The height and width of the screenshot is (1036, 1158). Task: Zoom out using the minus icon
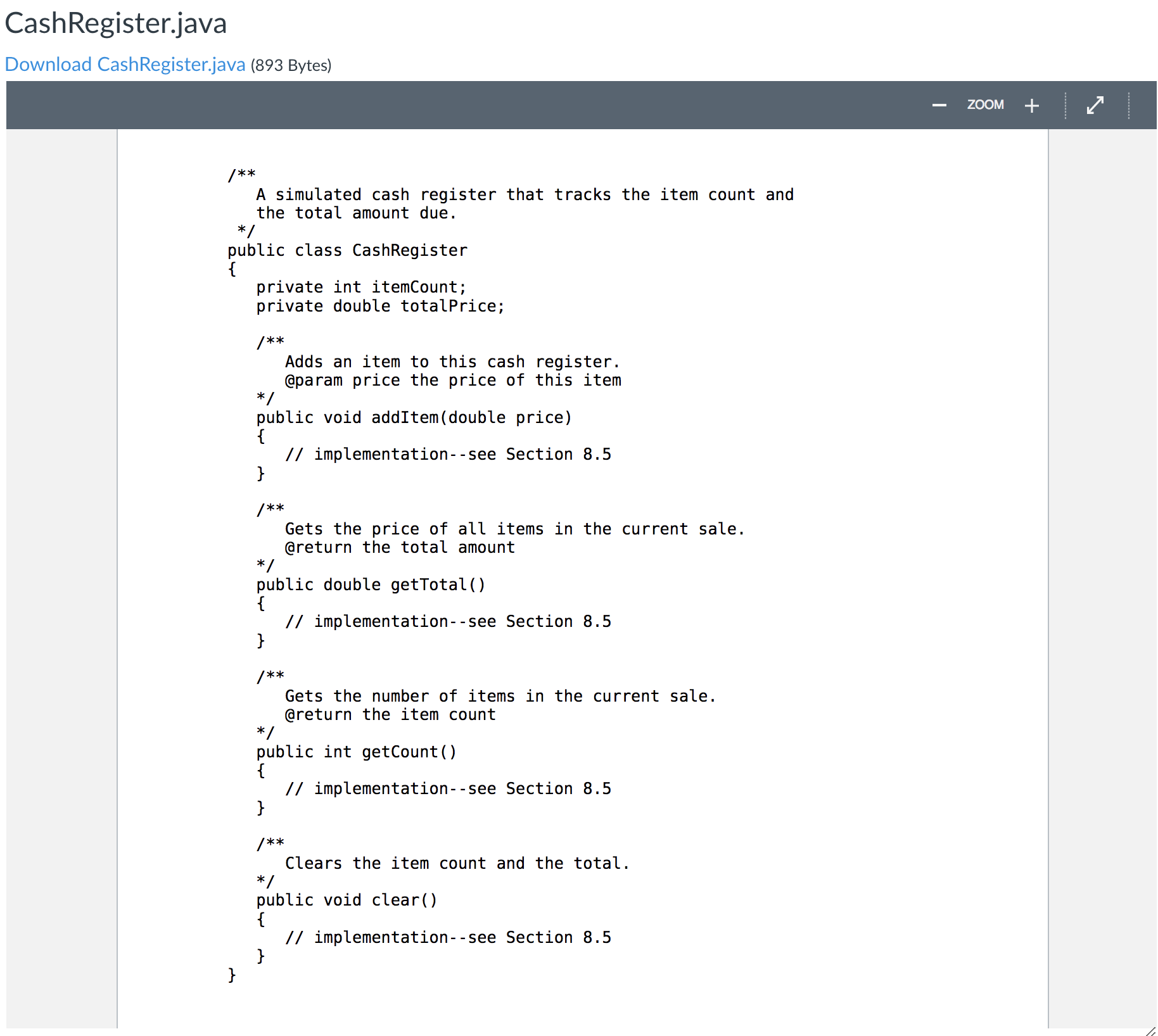[939, 105]
